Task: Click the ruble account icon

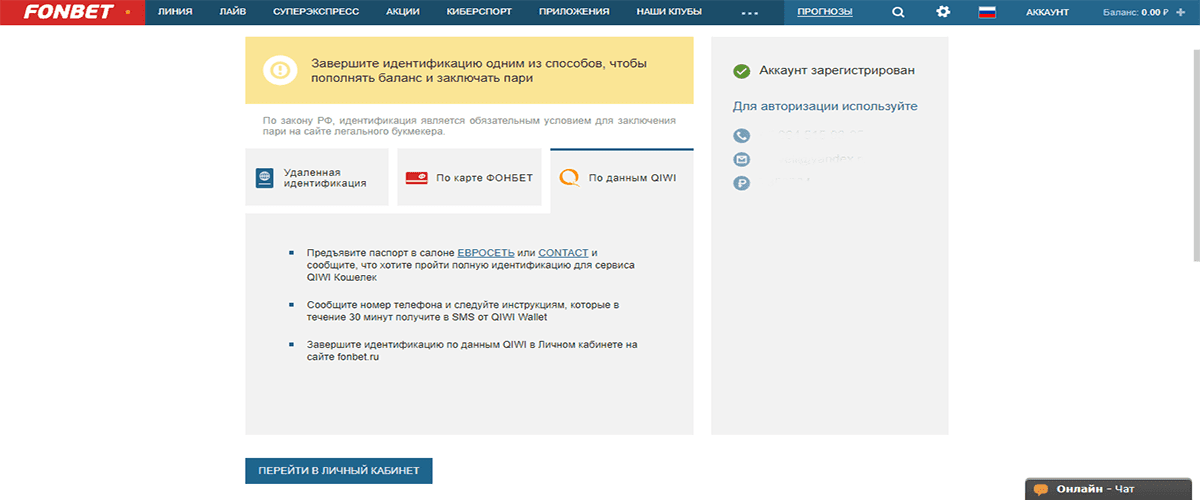Action: 741,183
